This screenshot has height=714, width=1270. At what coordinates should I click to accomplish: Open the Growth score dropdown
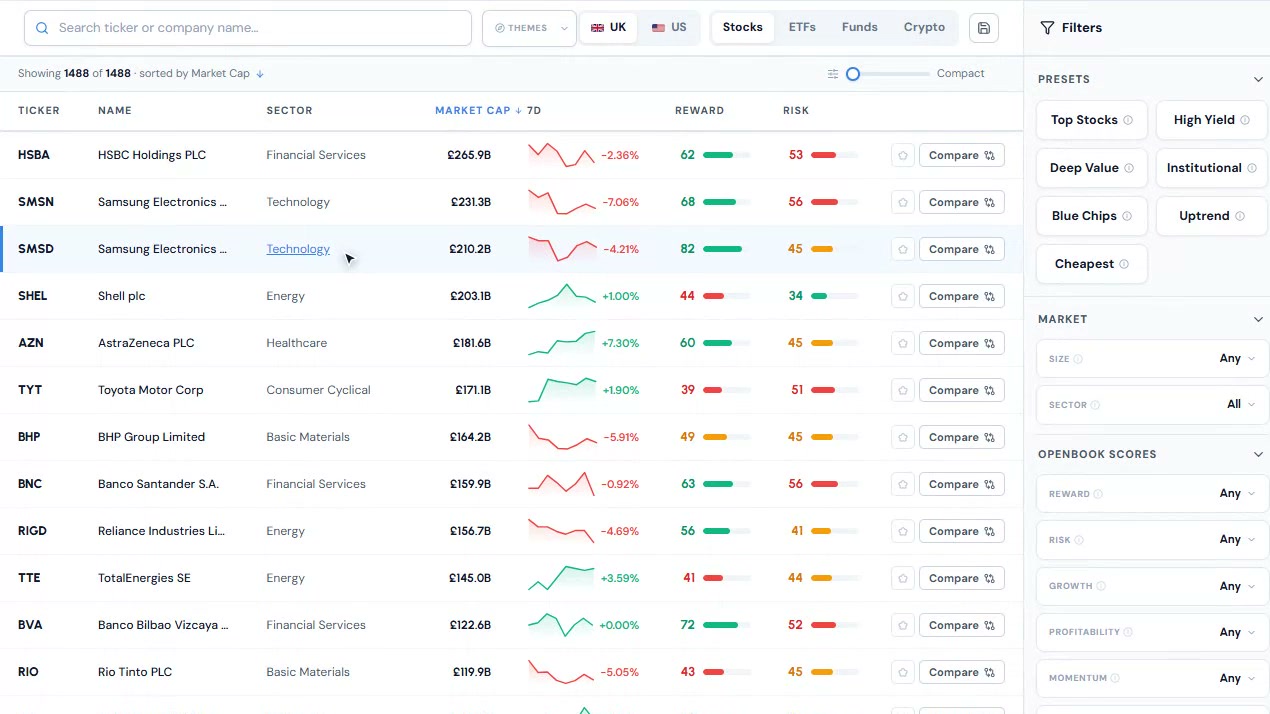pos(1152,586)
